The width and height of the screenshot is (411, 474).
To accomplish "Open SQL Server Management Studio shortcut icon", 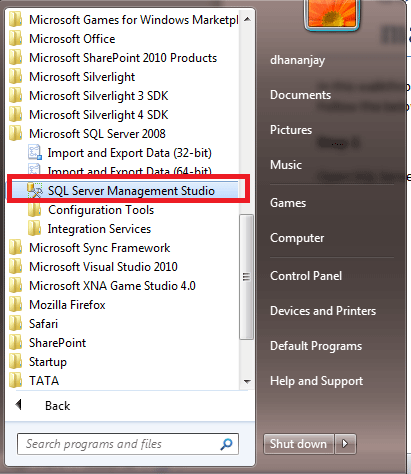I will point(35,190).
